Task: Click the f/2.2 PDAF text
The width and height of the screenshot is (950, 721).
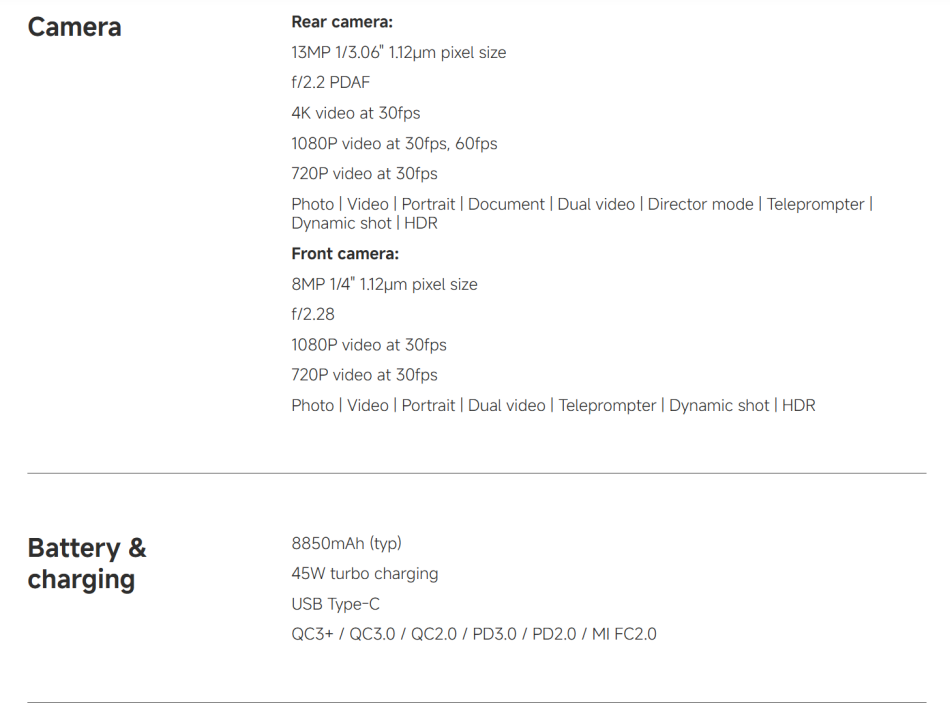Action: 330,83
